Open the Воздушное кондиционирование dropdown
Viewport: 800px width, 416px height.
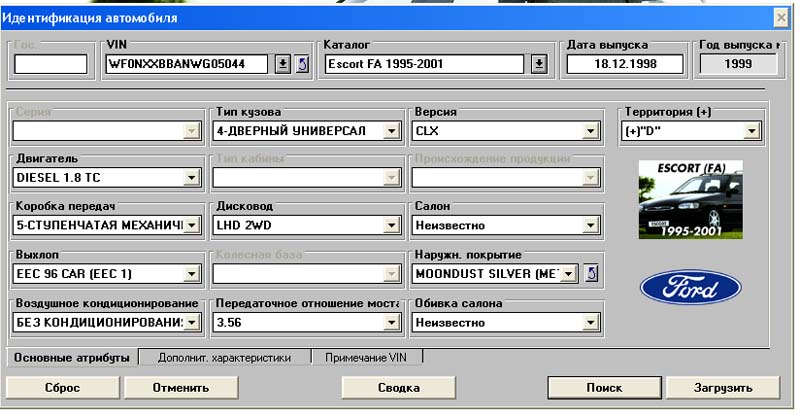(192, 322)
